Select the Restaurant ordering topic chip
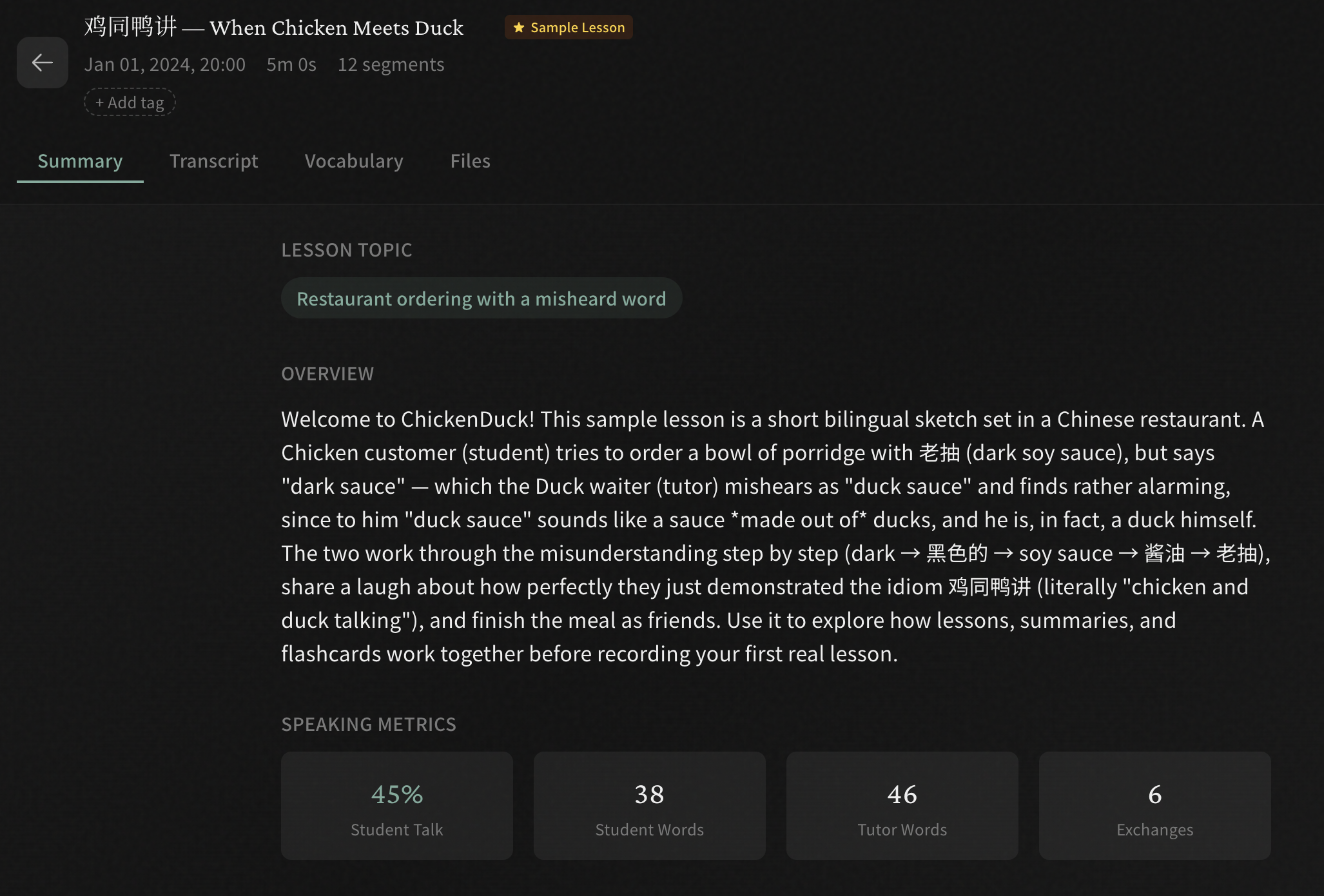Screen dimensions: 1324x896 click(481, 298)
